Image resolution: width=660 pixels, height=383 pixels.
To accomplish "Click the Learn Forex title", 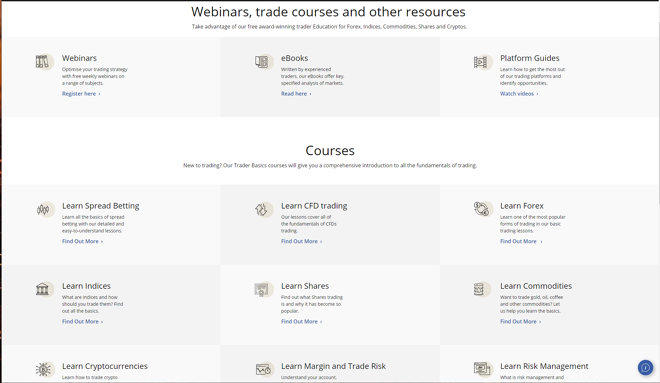I will (x=522, y=206).
